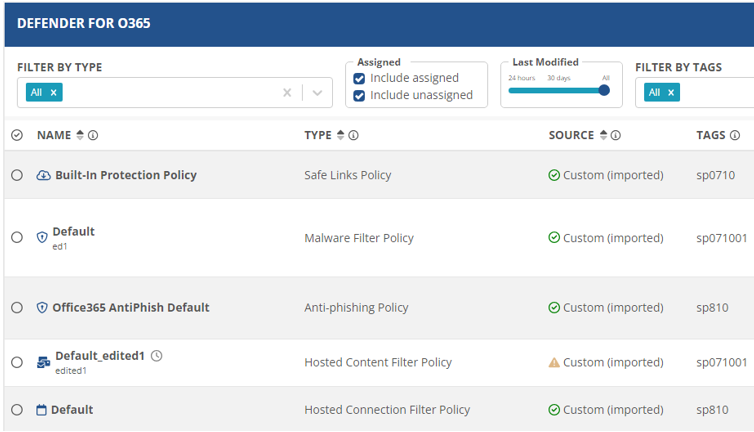This screenshot has height=432, width=754.
Task: Select the Built-In Protection Policy row radio button
Action: pos(17,175)
